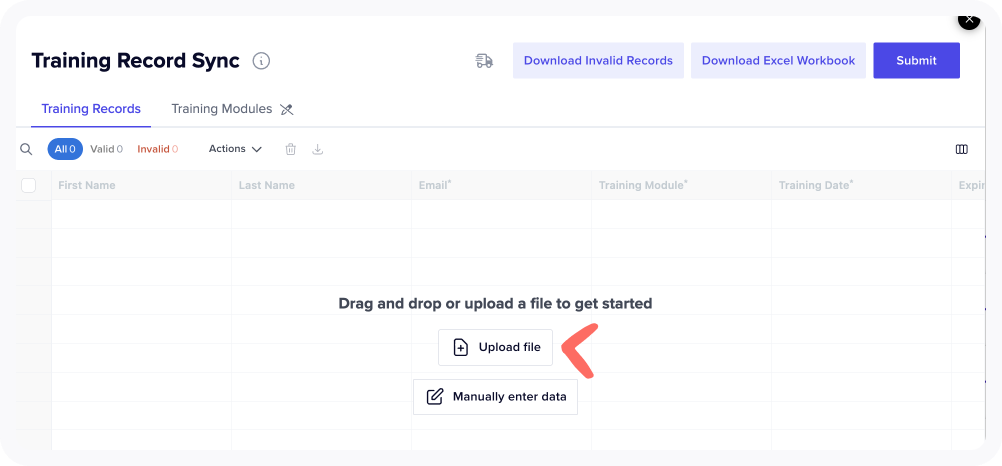Switch to the Training Records tab

tap(91, 109)
